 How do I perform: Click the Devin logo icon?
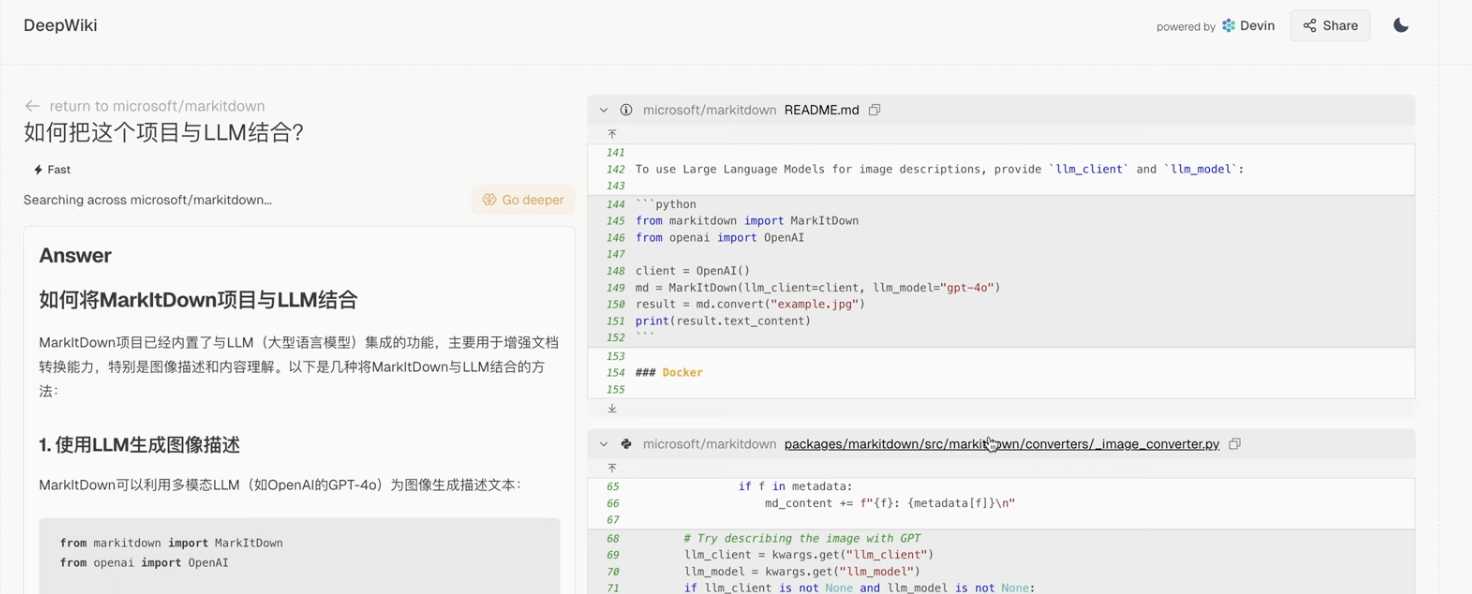point(1229,26)
